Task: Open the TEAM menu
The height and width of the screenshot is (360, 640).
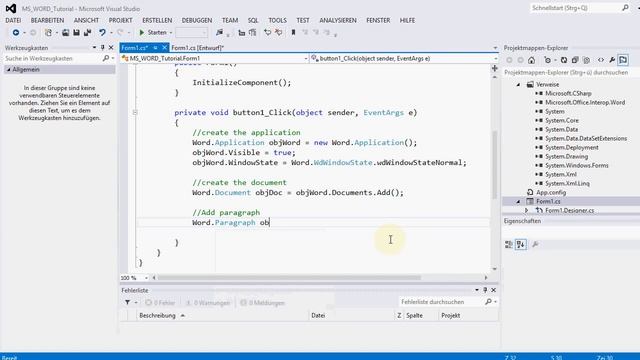Action: point(230,20)
